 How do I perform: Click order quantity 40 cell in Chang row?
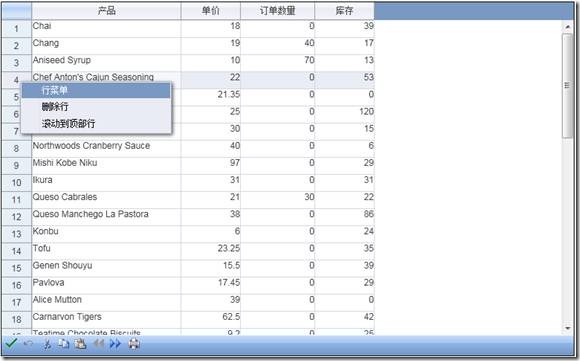pos(277,46)
